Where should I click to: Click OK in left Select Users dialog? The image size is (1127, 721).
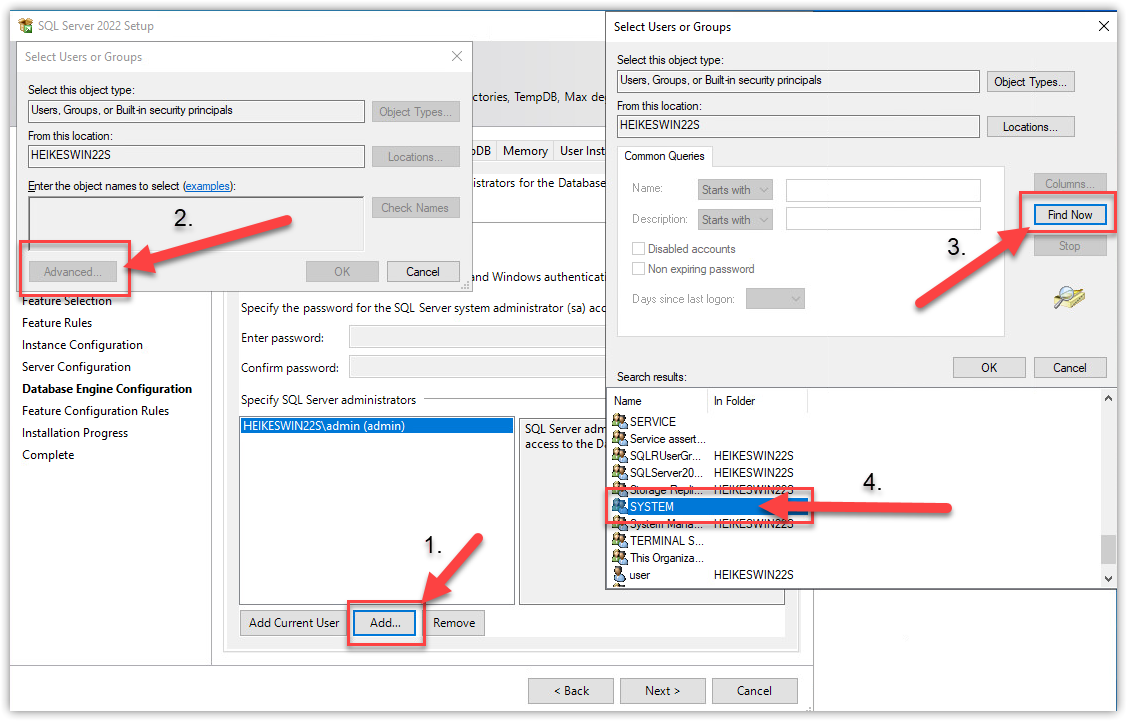(x=342, y=272)
